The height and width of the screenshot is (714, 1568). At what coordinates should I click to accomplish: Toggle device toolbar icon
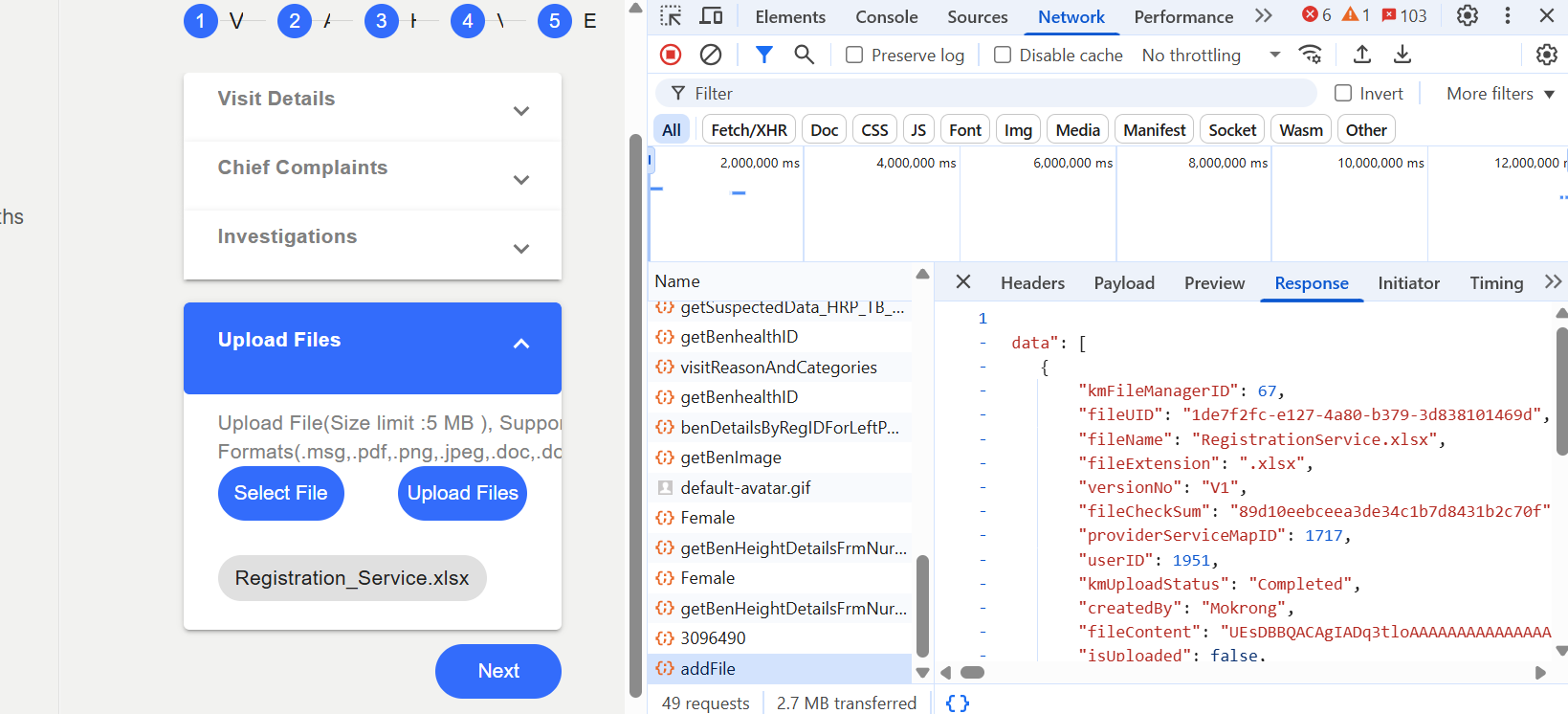pos(711,16)
